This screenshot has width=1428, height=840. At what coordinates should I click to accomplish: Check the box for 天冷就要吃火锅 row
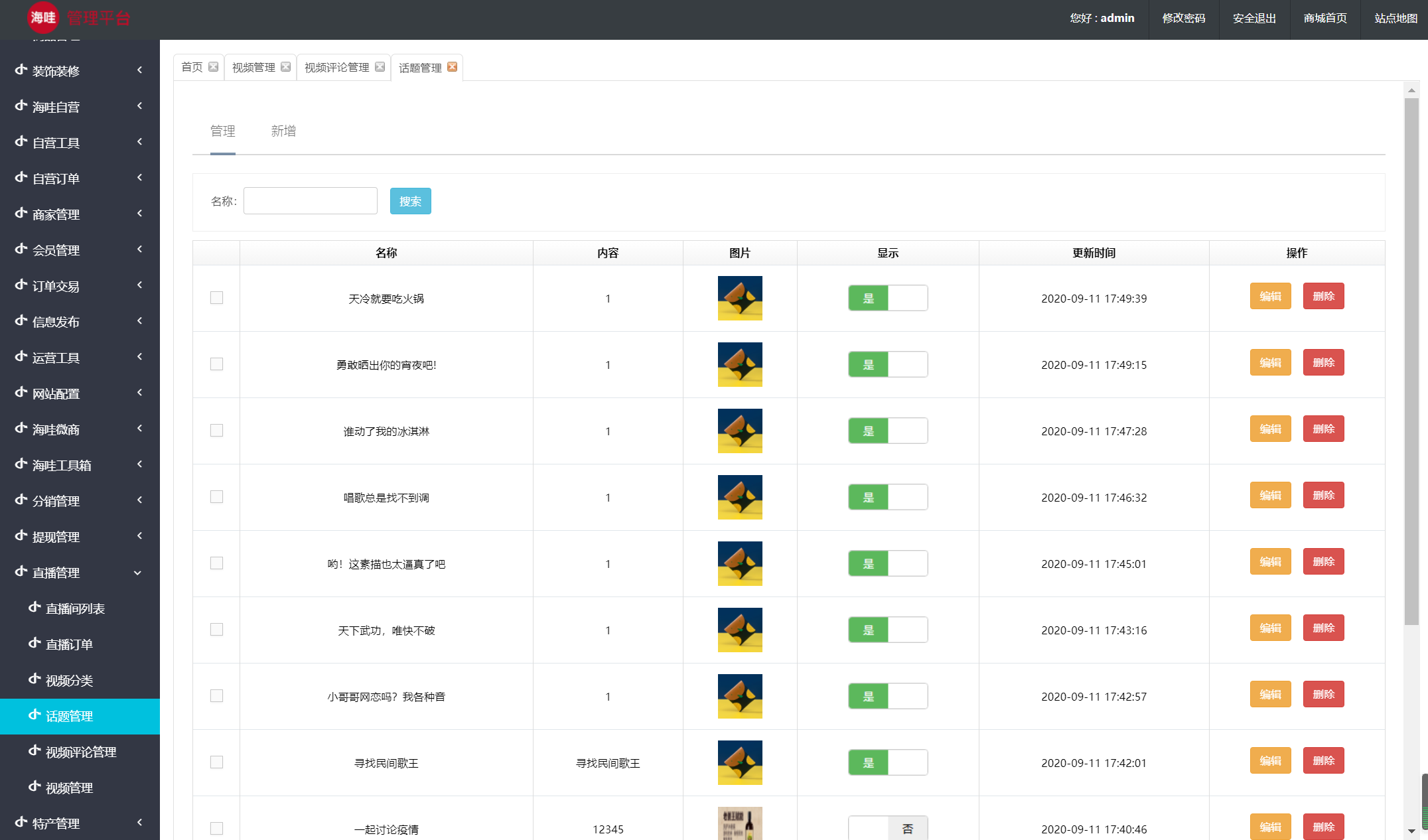[216, 298]
